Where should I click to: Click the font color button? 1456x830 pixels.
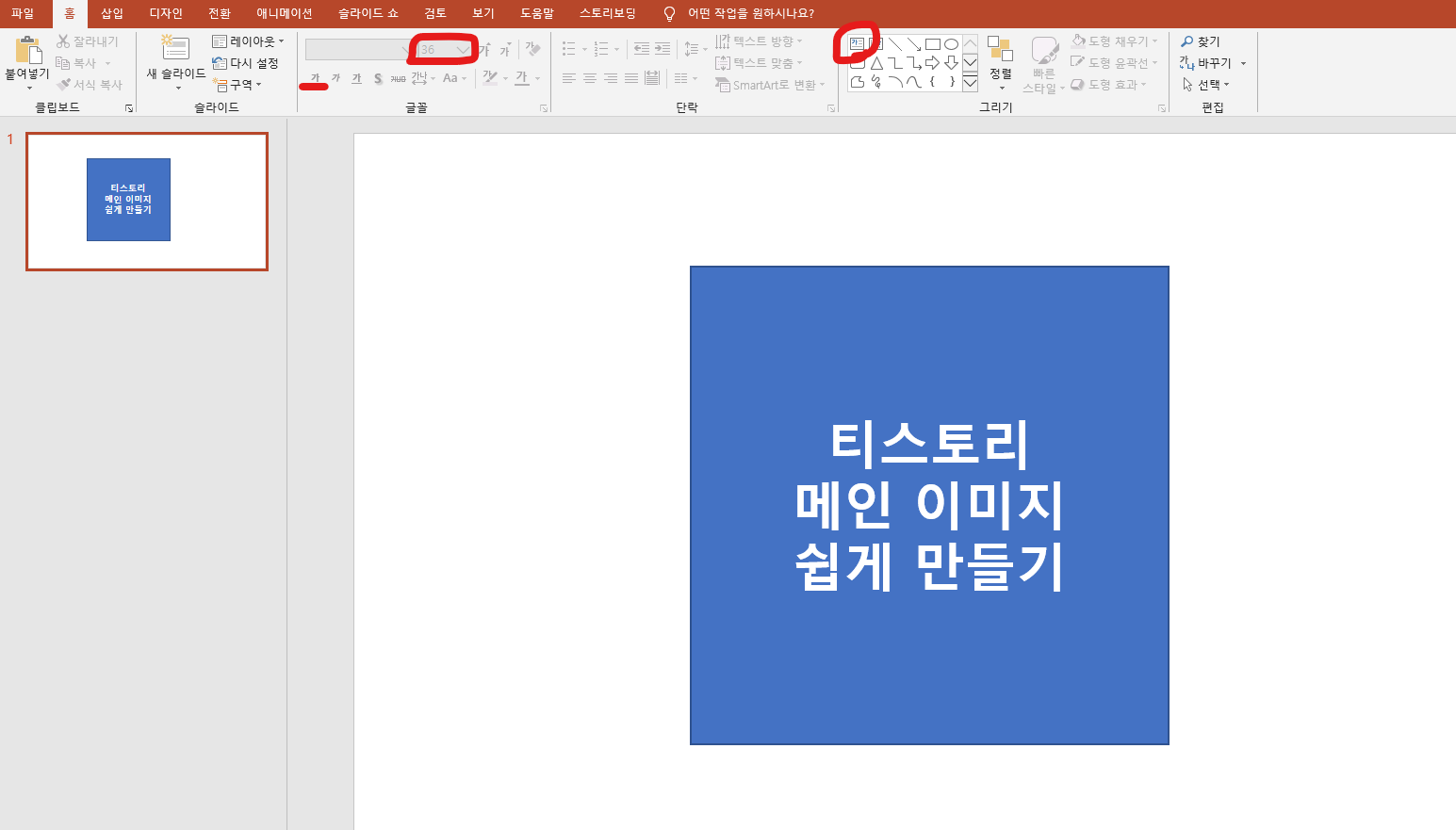click(522, 78)
